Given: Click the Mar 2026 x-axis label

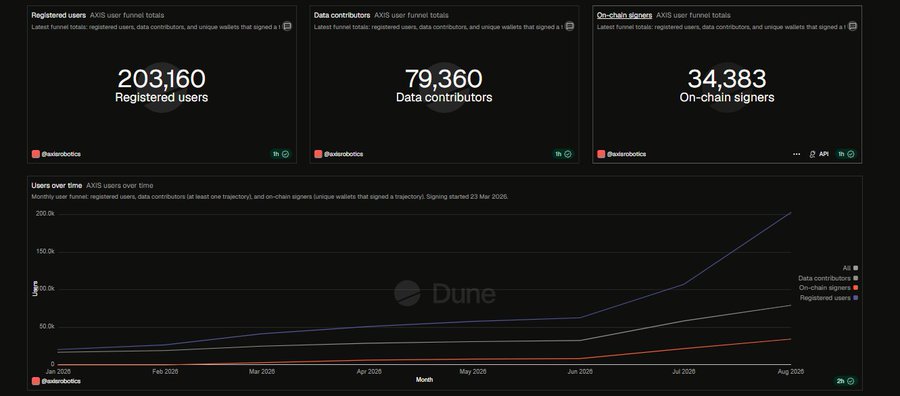Looking at the screenshot, I should pyautogui.click(x=262, y=371).
